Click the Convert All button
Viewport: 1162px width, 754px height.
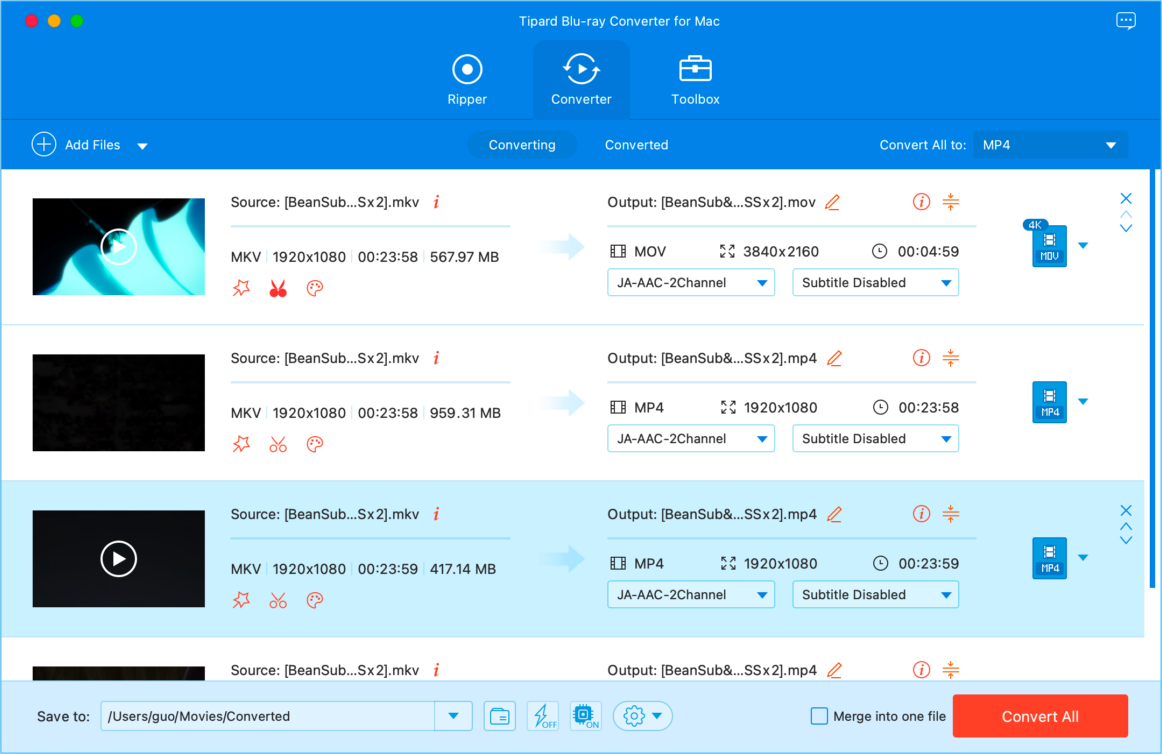coord(1040,716)
